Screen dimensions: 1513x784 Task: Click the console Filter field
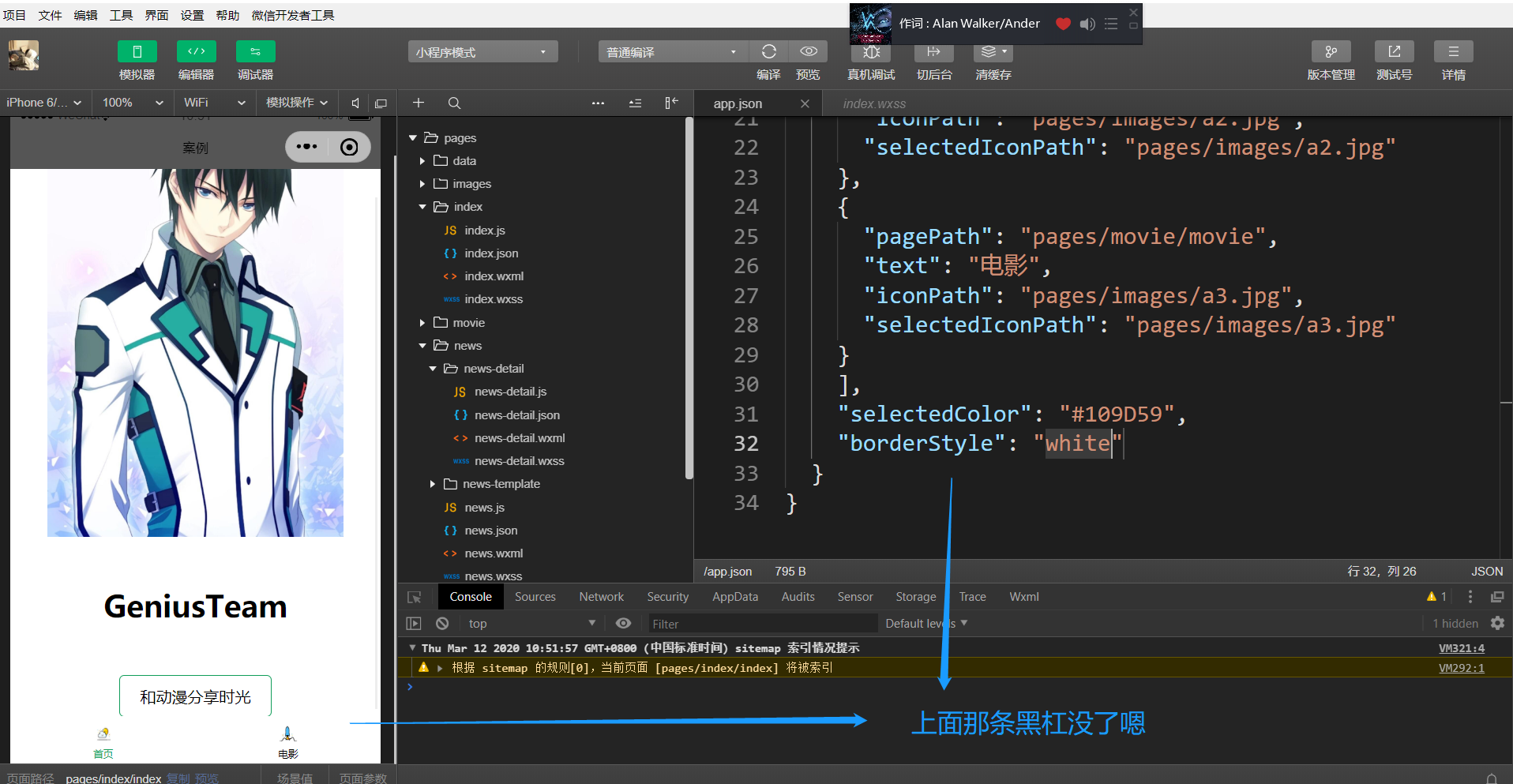click(762, 624)
